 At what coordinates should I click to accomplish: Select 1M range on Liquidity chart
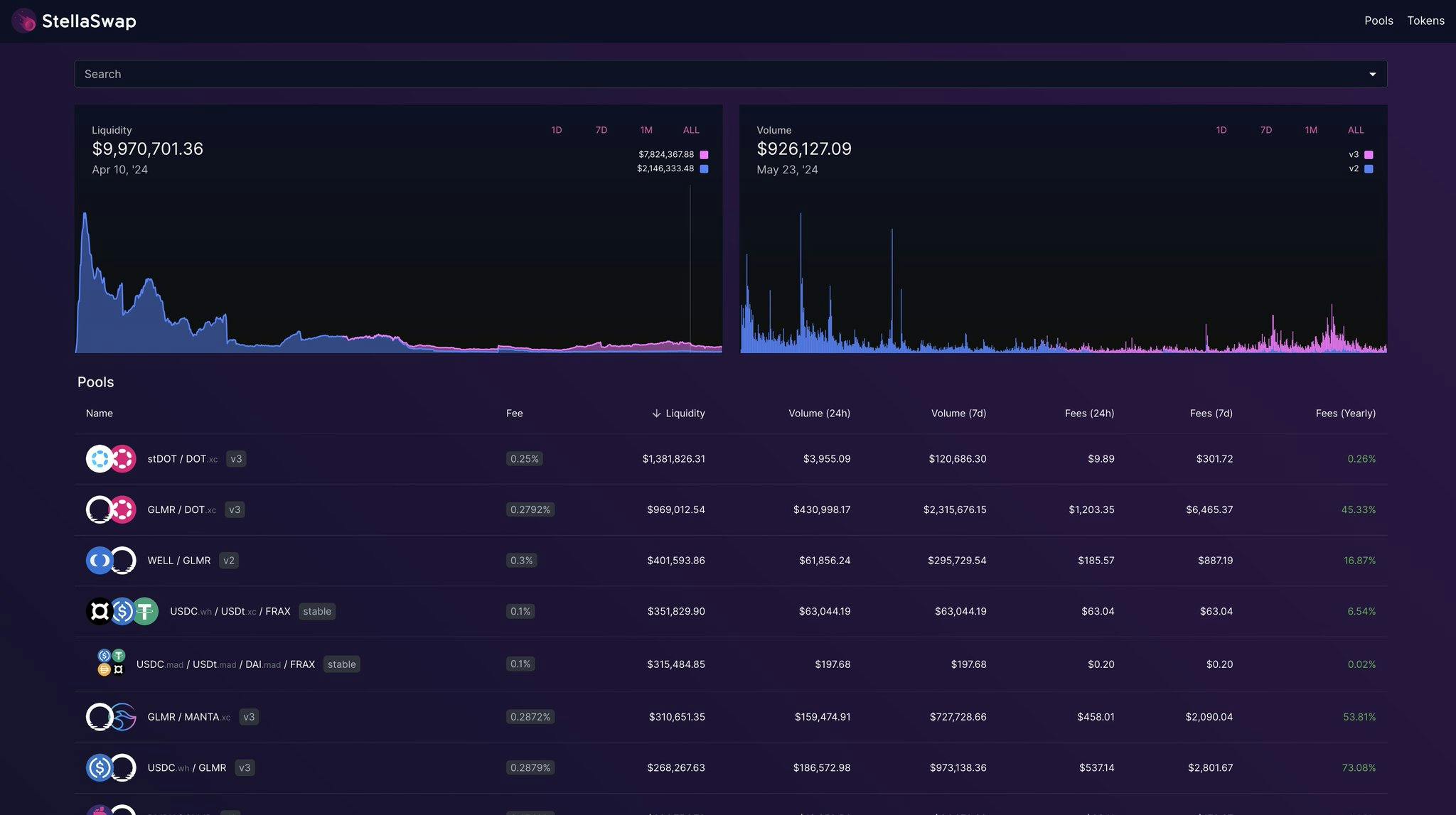(646, 130)
